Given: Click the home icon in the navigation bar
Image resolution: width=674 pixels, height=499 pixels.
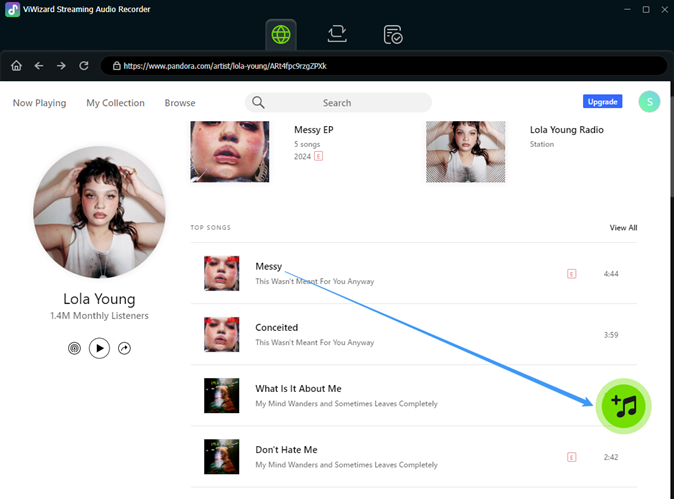Looking at the screenshot, I should (16, 66).
